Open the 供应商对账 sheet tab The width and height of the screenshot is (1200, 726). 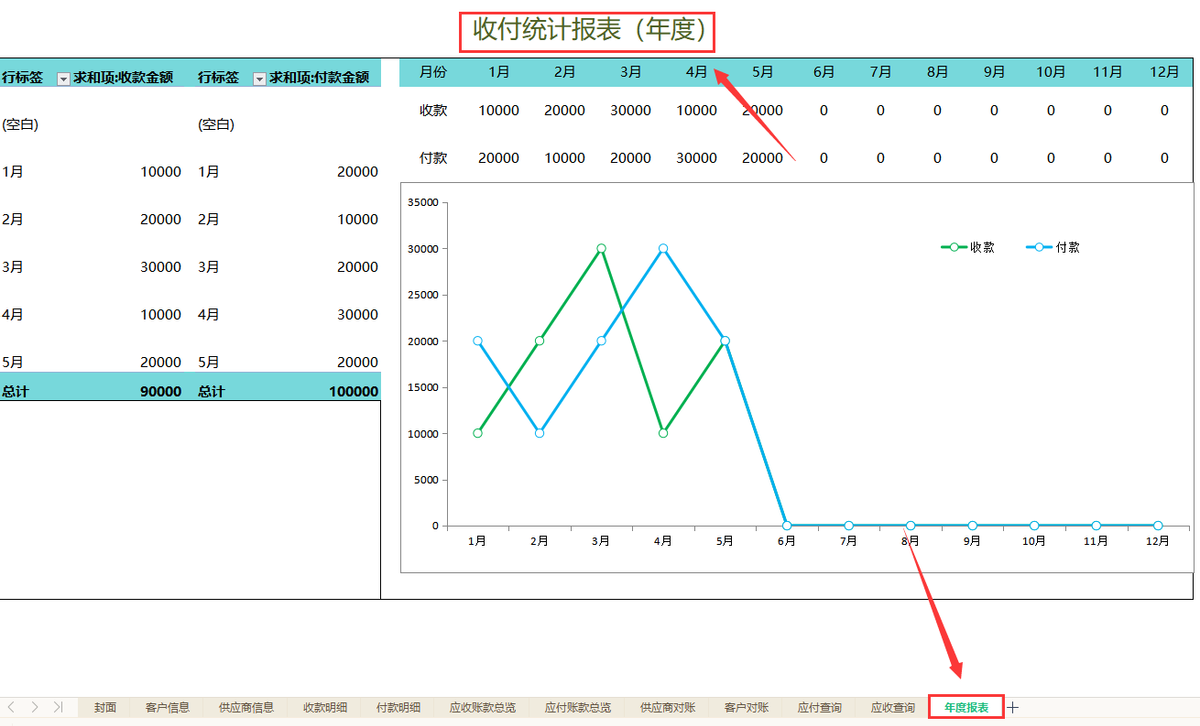[x=668, y=707]
